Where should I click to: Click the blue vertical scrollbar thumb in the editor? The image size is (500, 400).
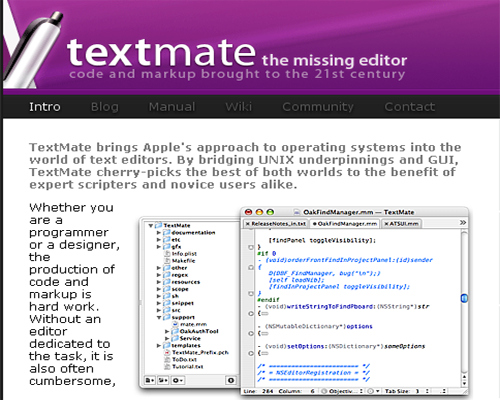tap(464, 298)
